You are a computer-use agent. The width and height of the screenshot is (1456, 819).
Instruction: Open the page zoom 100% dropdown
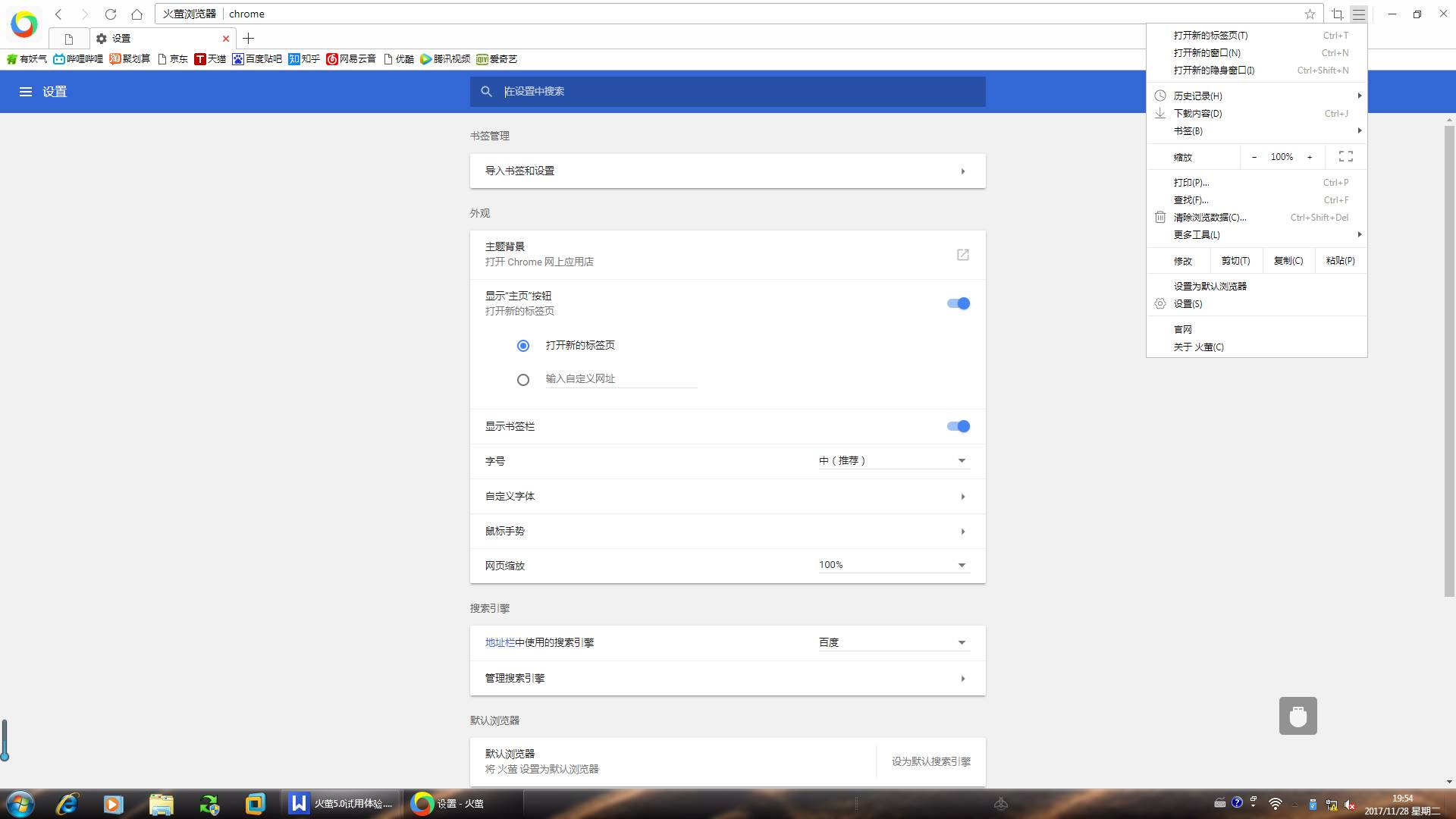[x=893, y=565]
